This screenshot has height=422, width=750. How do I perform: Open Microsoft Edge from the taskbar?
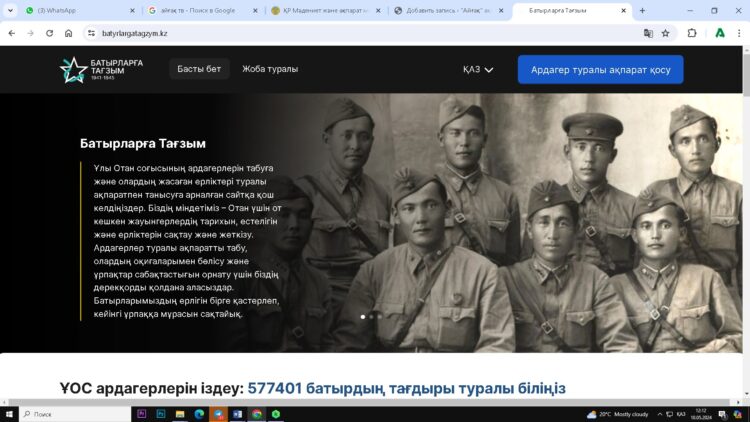coord(199,414)
